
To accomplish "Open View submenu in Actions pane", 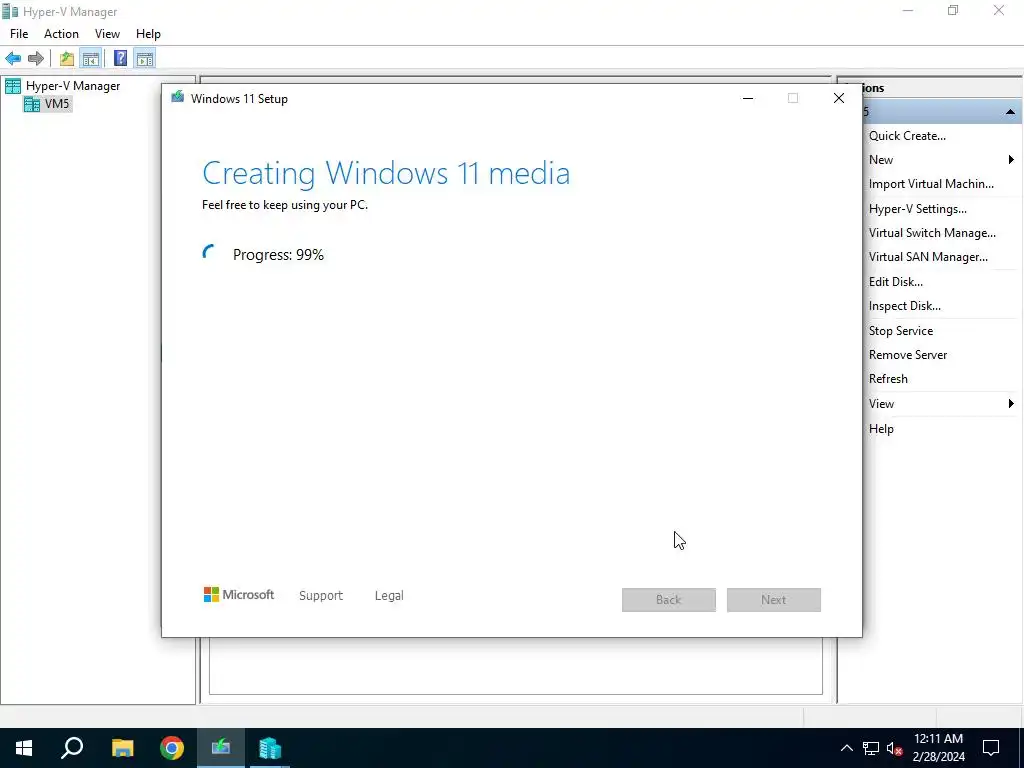I will click(881, 404).
